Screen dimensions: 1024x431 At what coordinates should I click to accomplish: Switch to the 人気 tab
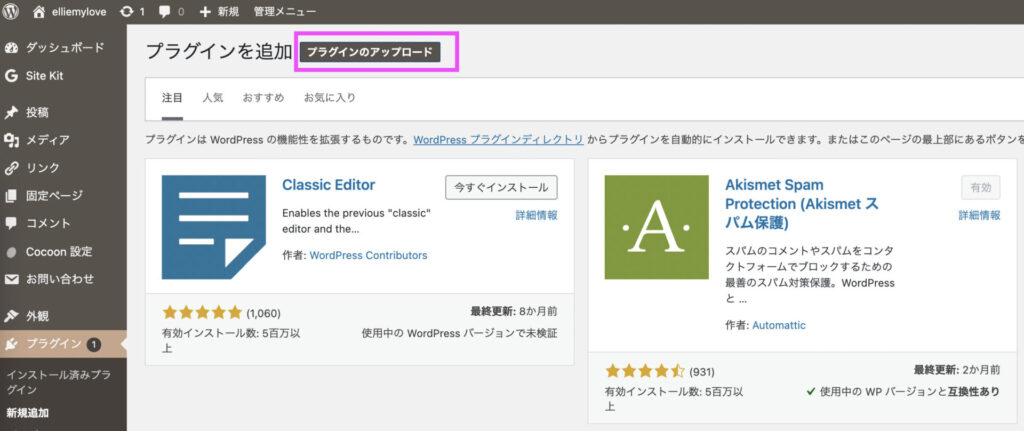[213, 98]
